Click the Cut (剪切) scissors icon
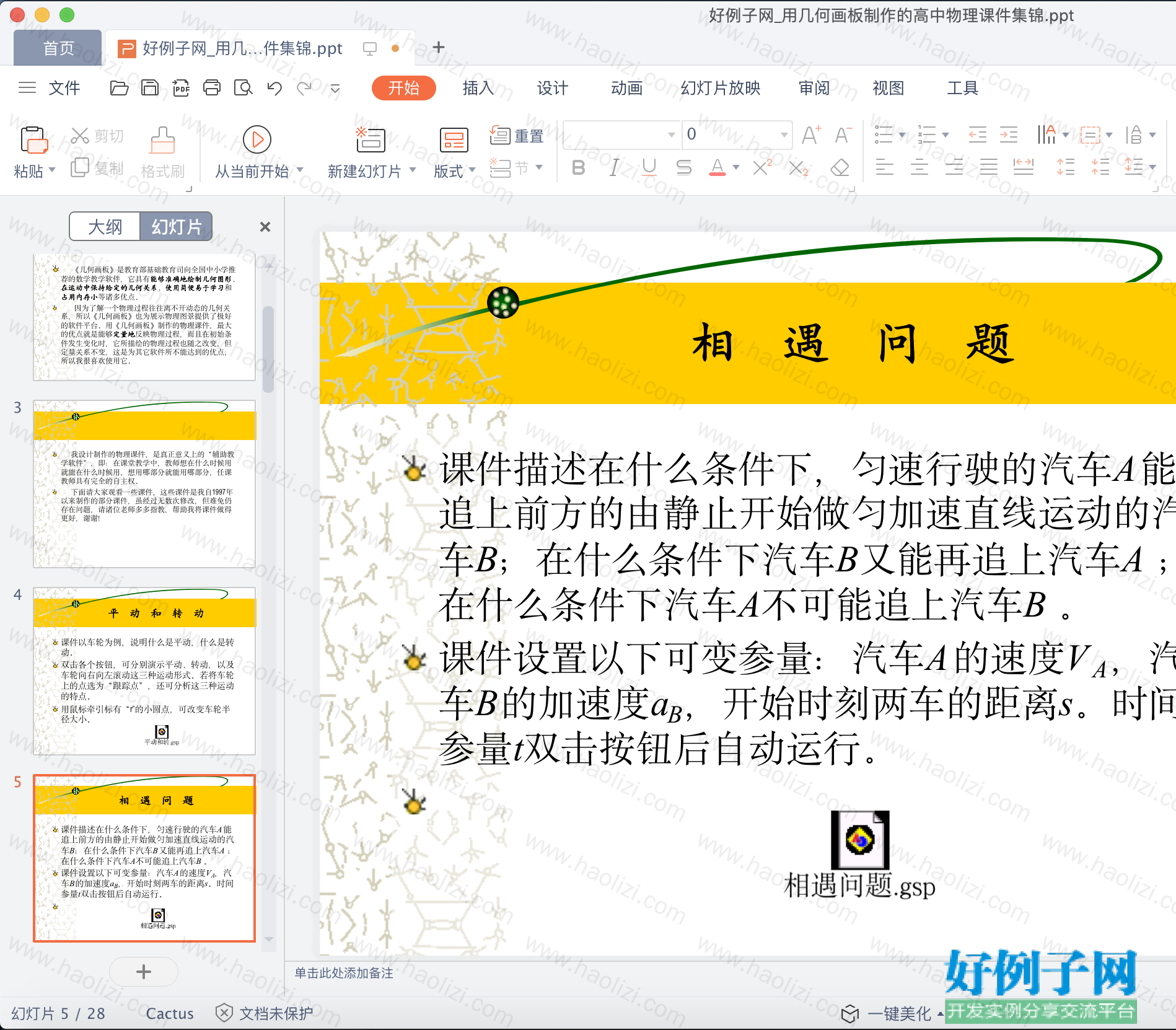The image size is (1176, 1030). click(x=80, y=136)
